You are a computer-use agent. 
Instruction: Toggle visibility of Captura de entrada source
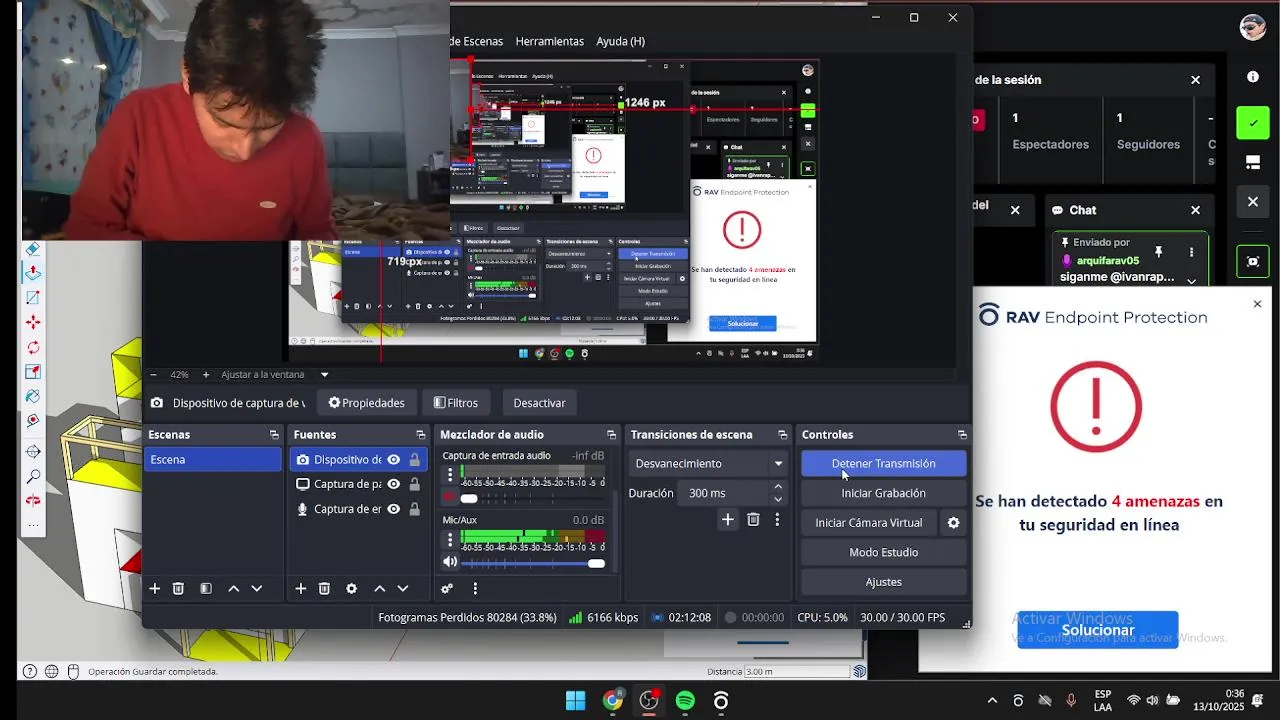(x=394, y=509)
